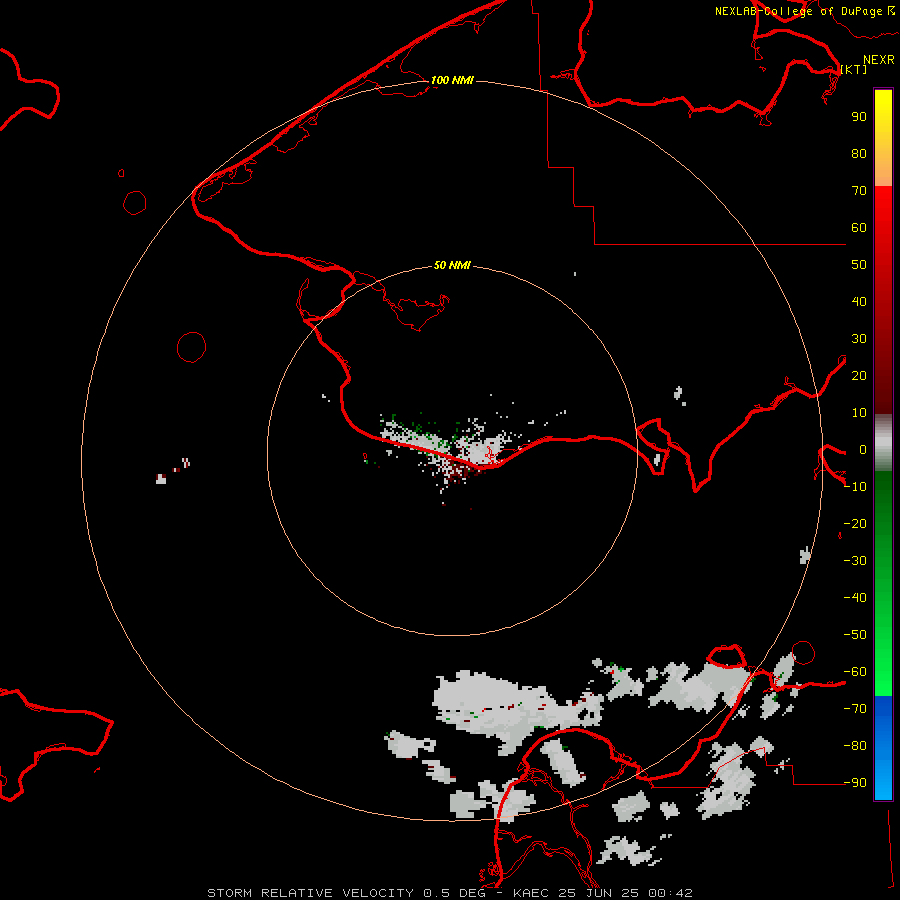Viewport: 900px width, 900px height.
Task: Click the -70 value on velocity scale
Action: tap(855, 709)
